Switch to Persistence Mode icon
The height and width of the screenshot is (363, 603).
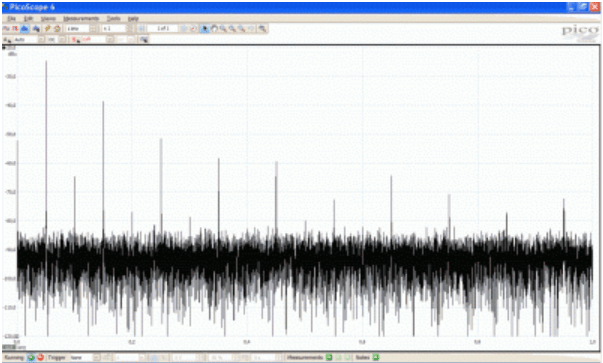coord(15,29)
